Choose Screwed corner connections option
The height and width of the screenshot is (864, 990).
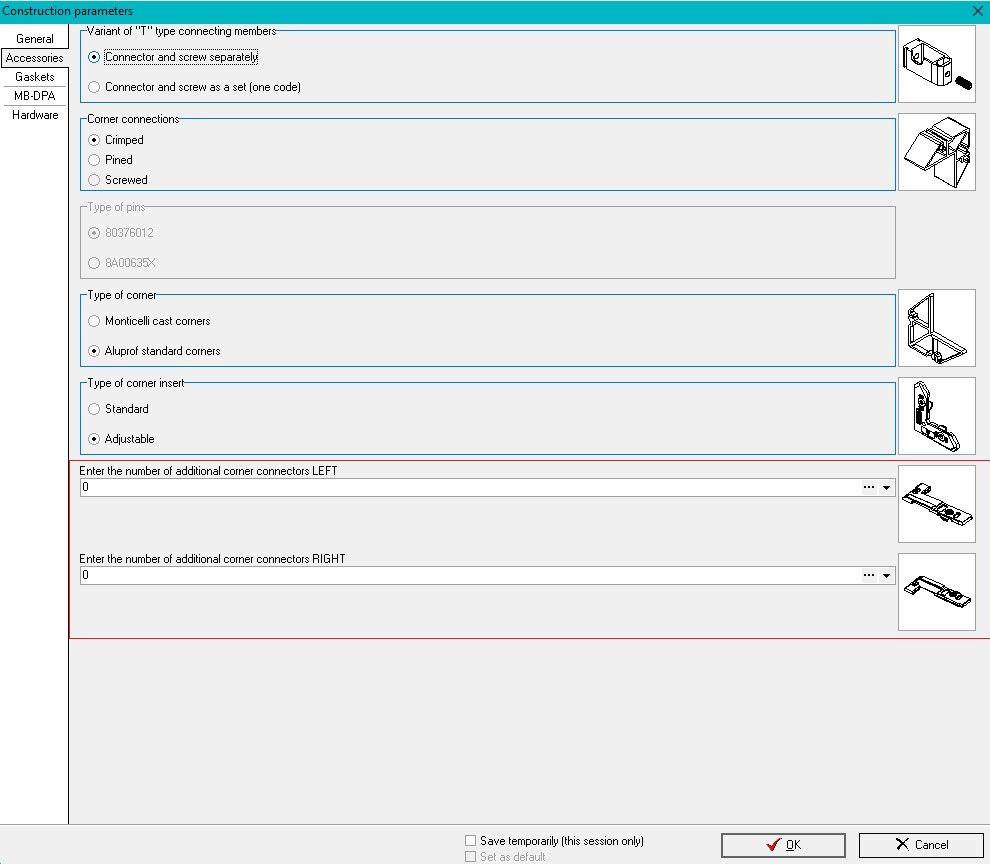click(x=95, y=180)
